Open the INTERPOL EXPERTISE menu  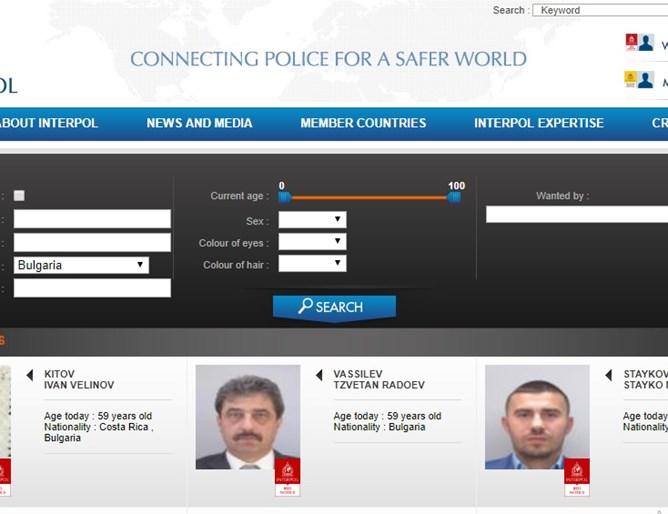click(x=539, y=123)
